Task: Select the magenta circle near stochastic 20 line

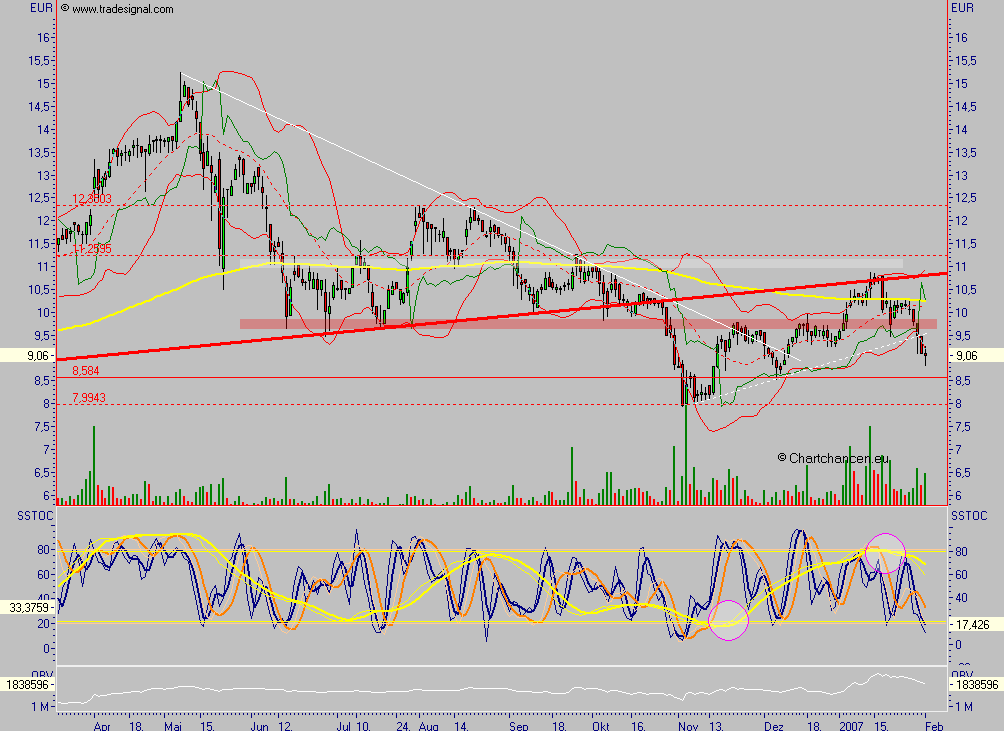Action: (x=729, y=620)
